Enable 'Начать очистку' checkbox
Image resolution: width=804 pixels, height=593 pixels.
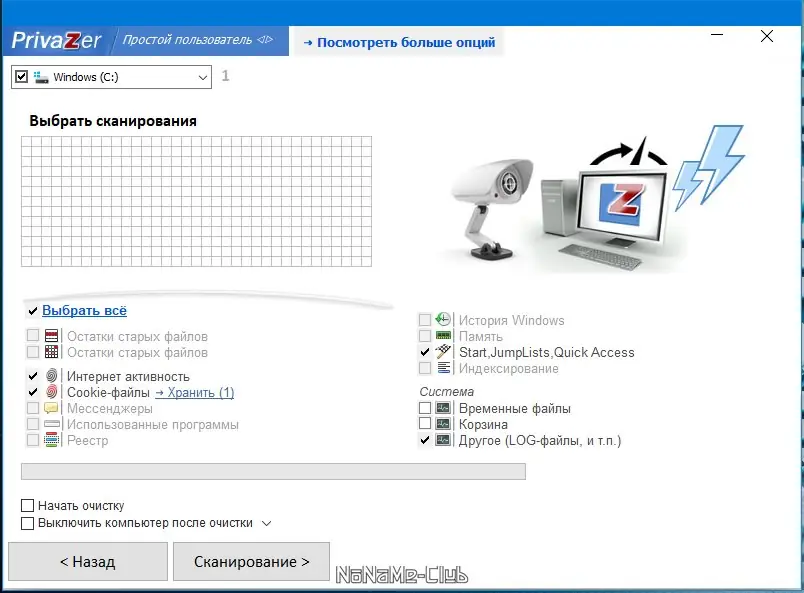[28, 506]
